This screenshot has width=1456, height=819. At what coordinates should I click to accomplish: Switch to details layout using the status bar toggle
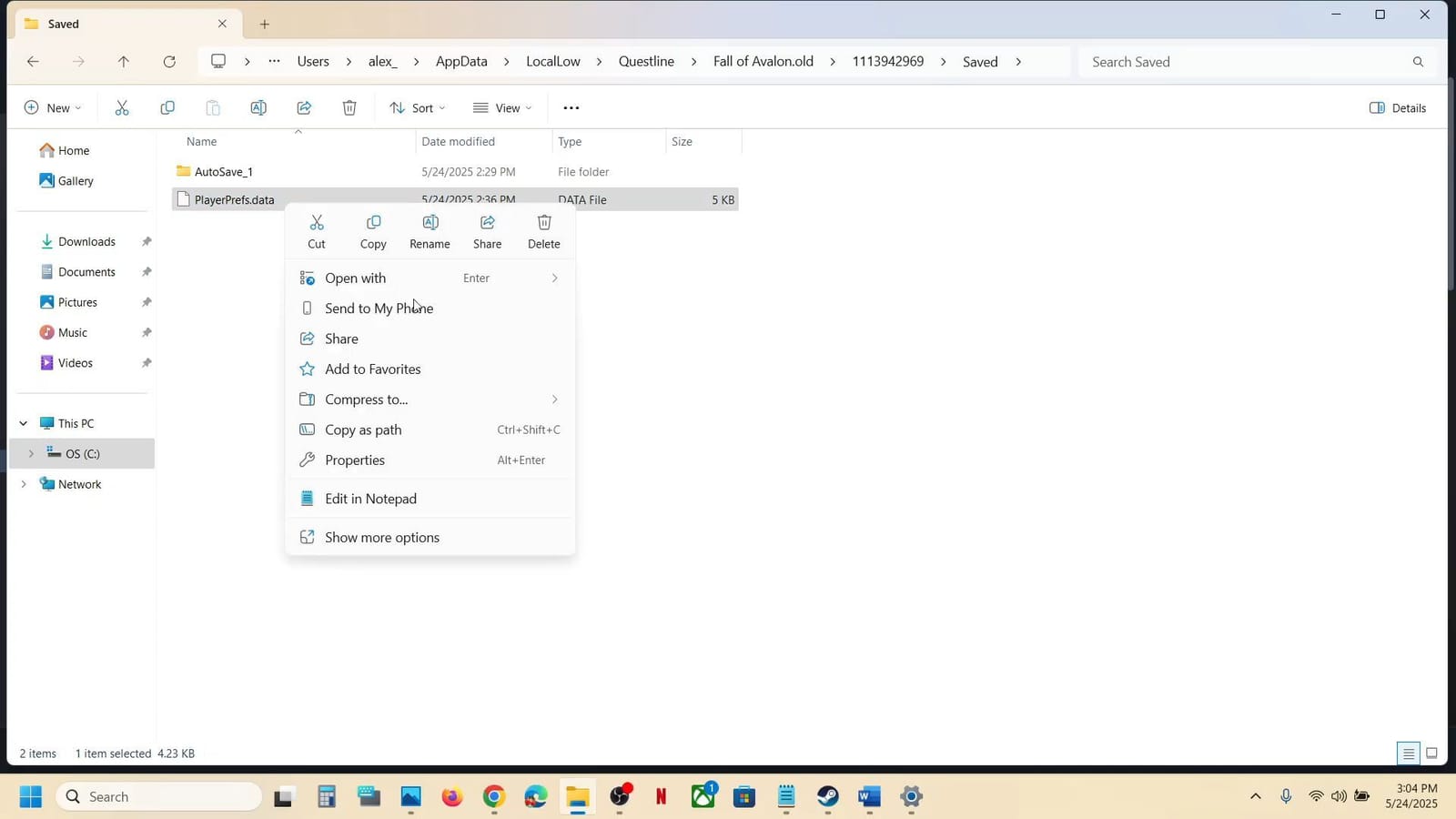pos(1407,753)
